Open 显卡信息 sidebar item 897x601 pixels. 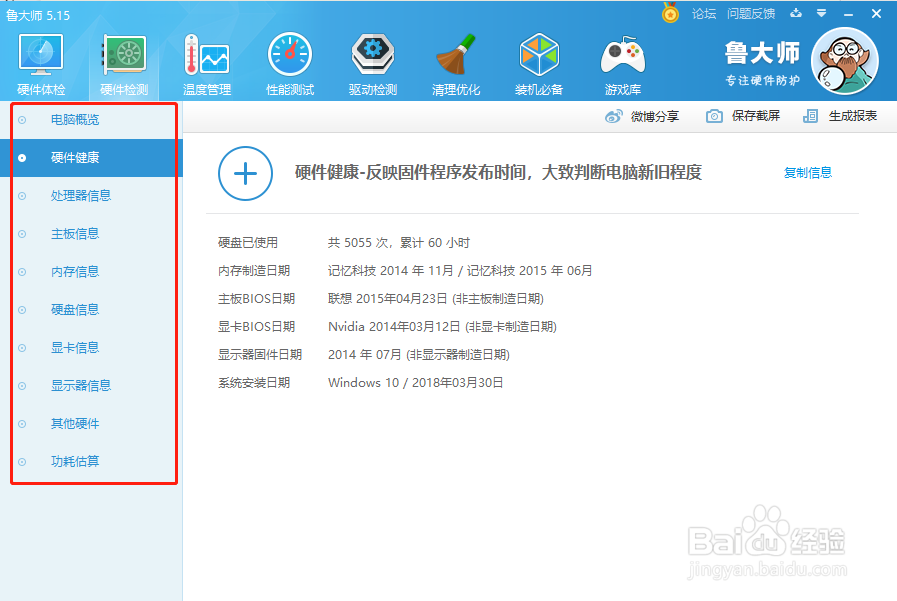(x=75, y=348)
